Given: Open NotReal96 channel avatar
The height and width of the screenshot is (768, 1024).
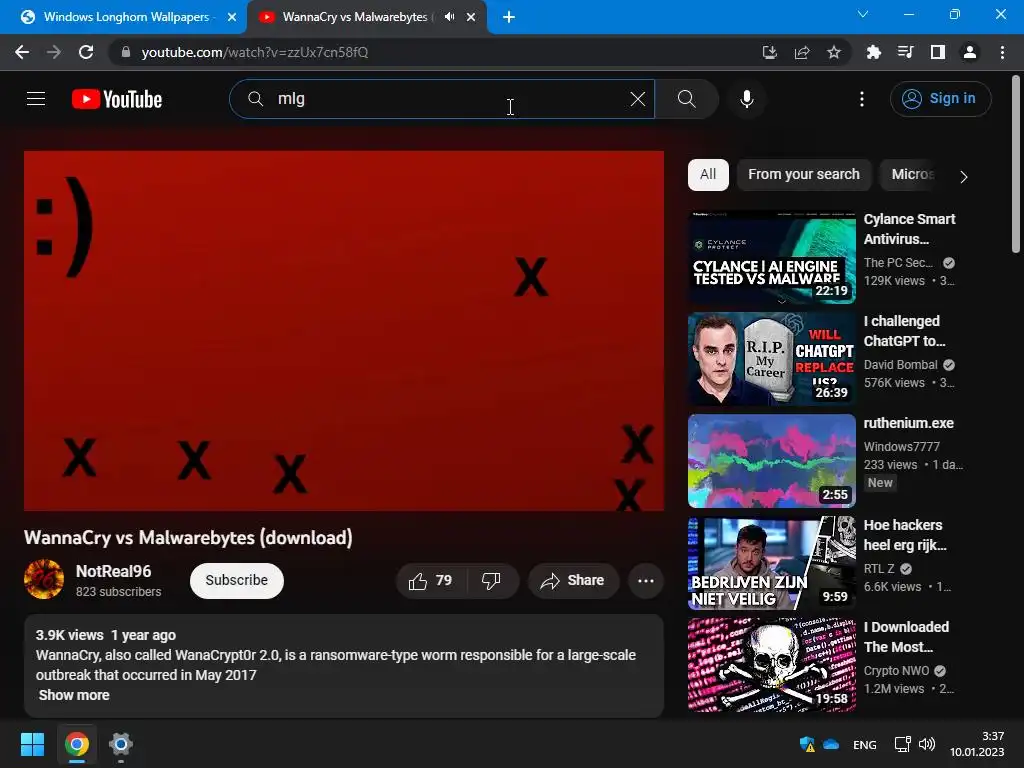Looking at the screenshot, I should pos(44,579).
